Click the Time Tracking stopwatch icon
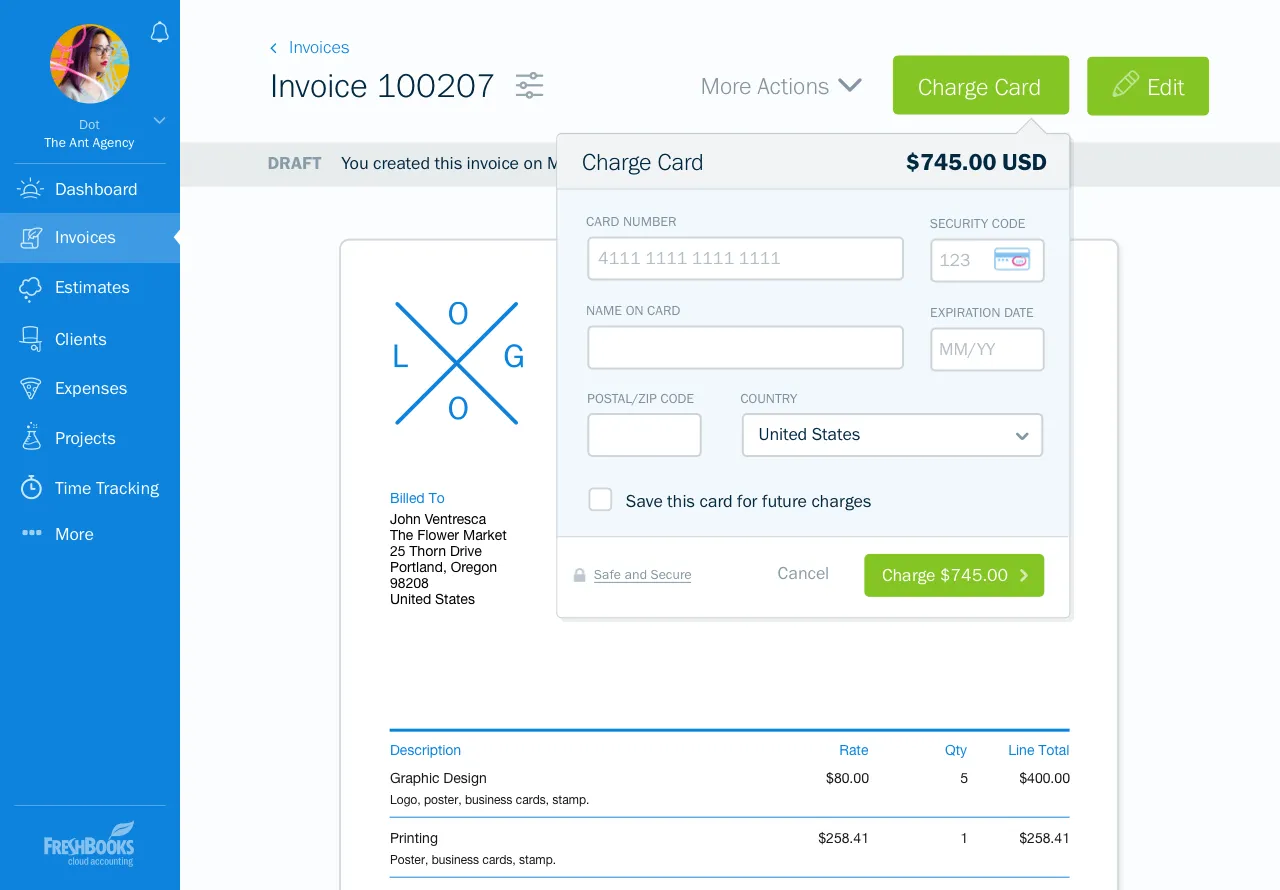 point(31,488)
